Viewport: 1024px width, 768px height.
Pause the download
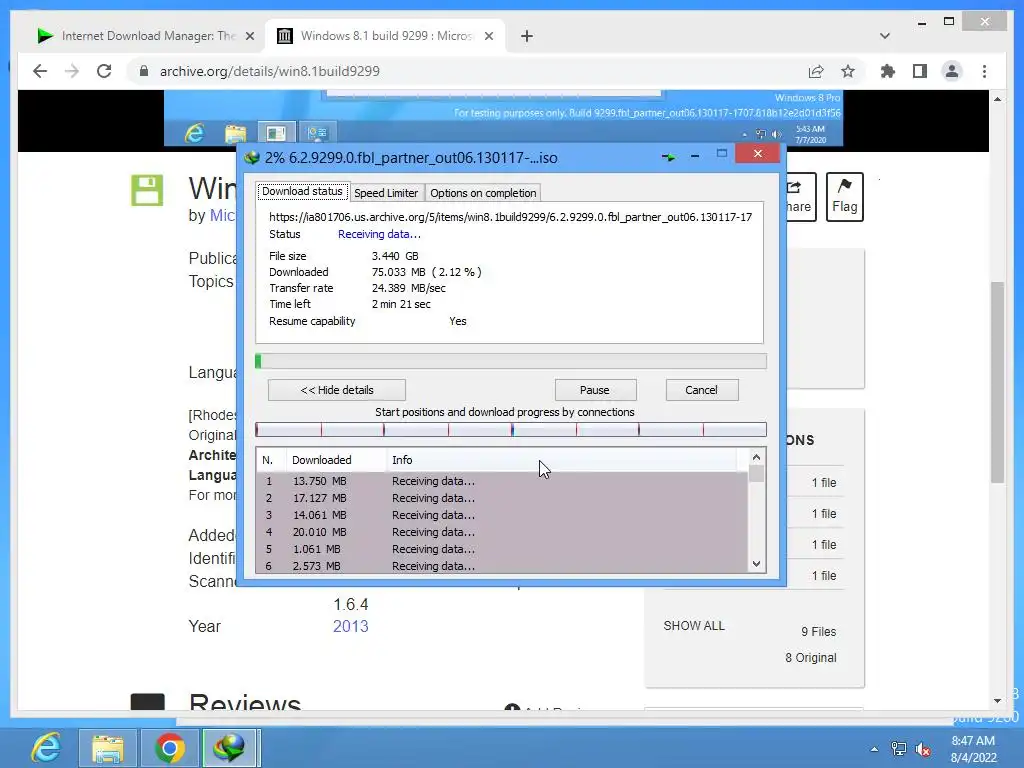[x=595, y=390]
